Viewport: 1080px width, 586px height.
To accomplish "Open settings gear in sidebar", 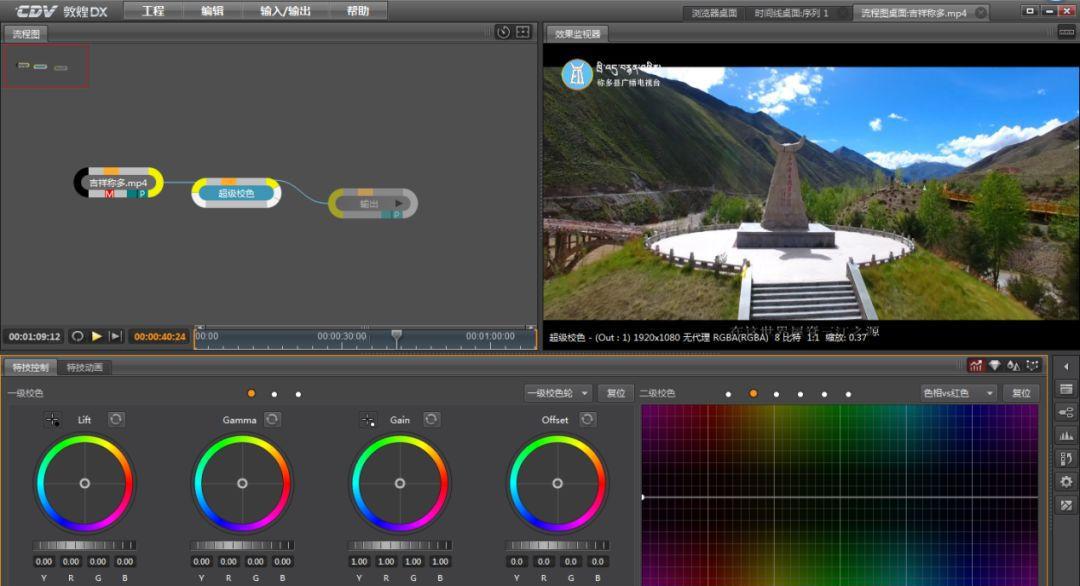I will click(1066, 482).
